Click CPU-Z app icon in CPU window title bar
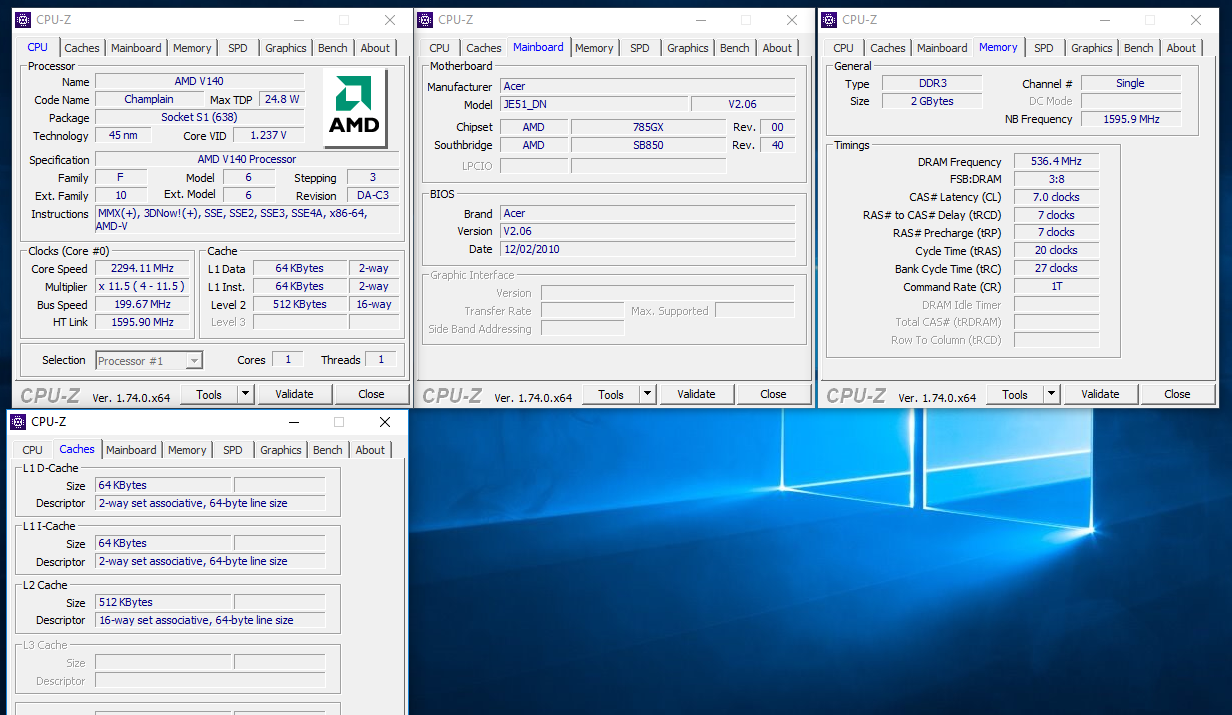Screen dimensions: 1232x715 tap(23, 20)
